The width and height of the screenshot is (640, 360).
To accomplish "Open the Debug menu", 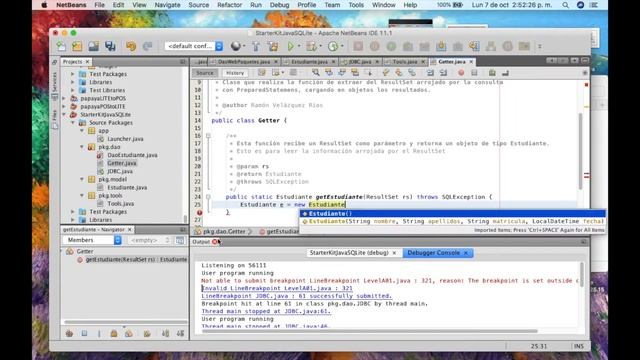I will pyautogui.click(x=279, y=5).
